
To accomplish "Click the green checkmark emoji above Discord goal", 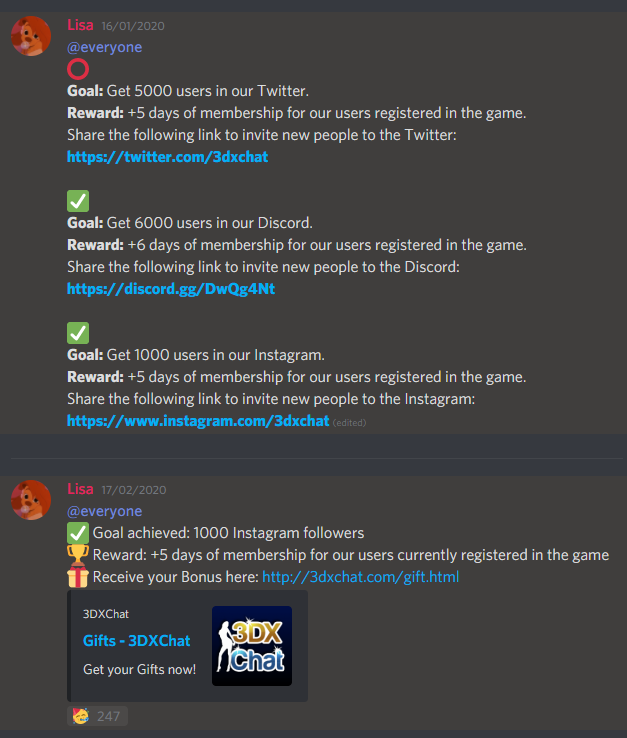I will (x=78, y=201).
